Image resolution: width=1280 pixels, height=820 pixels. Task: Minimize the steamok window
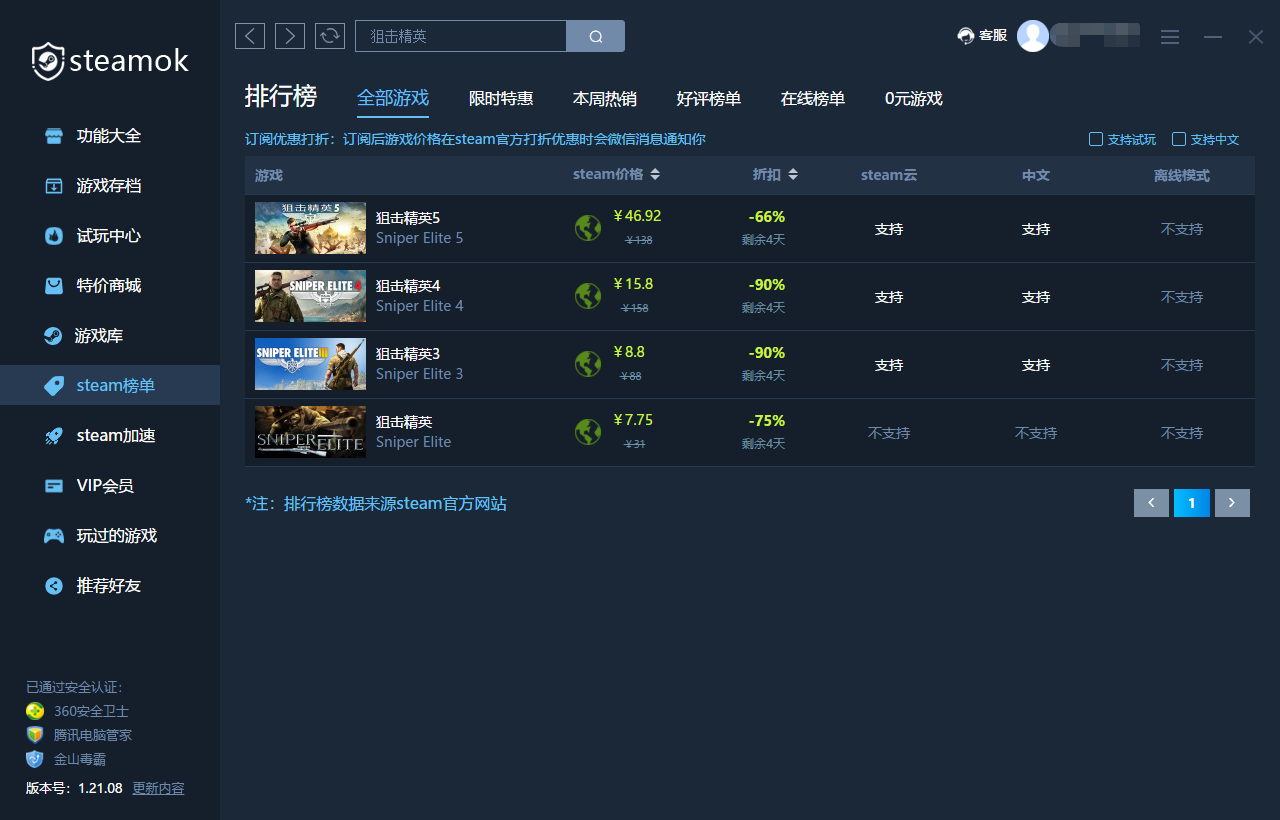pos(1213,37)
